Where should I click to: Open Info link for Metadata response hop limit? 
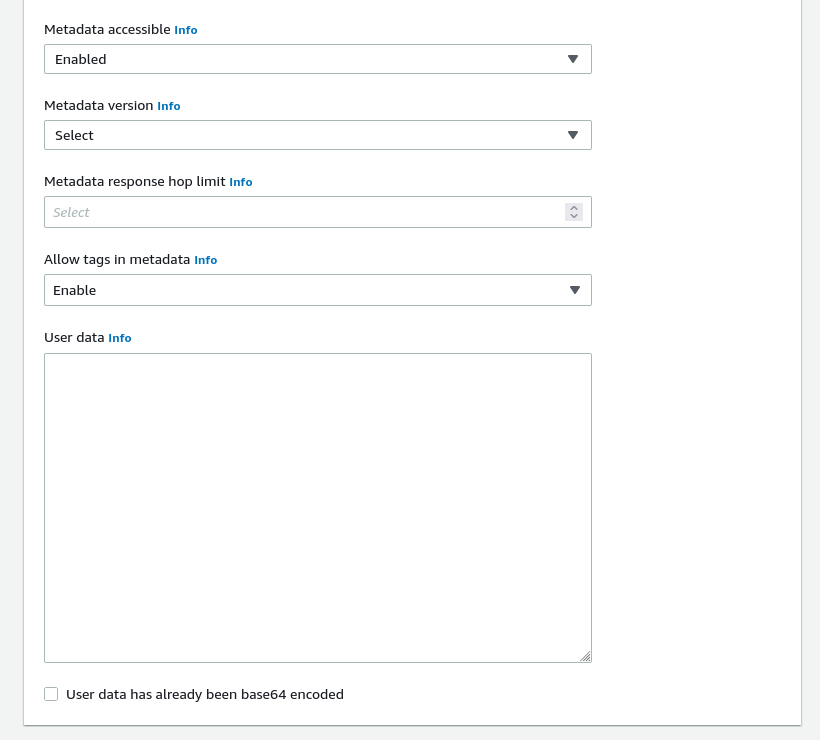[241, 182]
